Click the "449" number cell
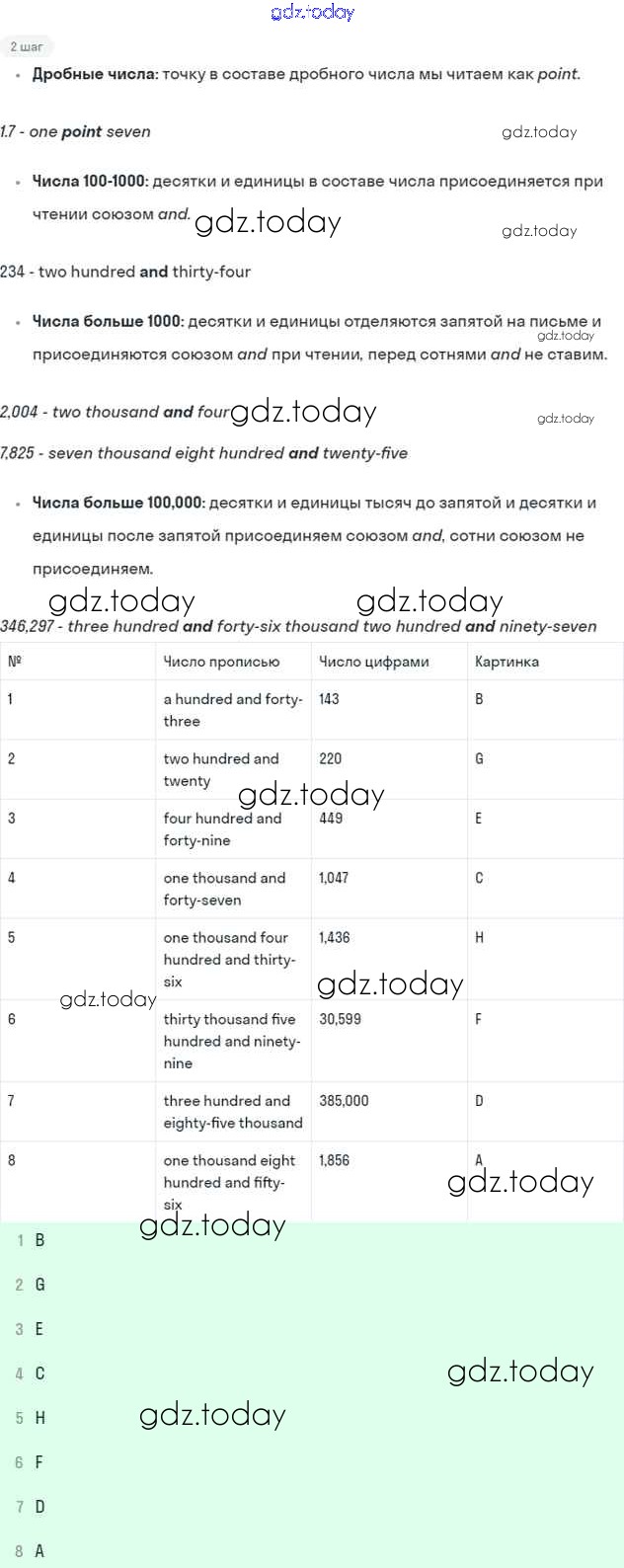Image resolution: width=624 pixels, height=1568 pixels. [x=331, y=819]
